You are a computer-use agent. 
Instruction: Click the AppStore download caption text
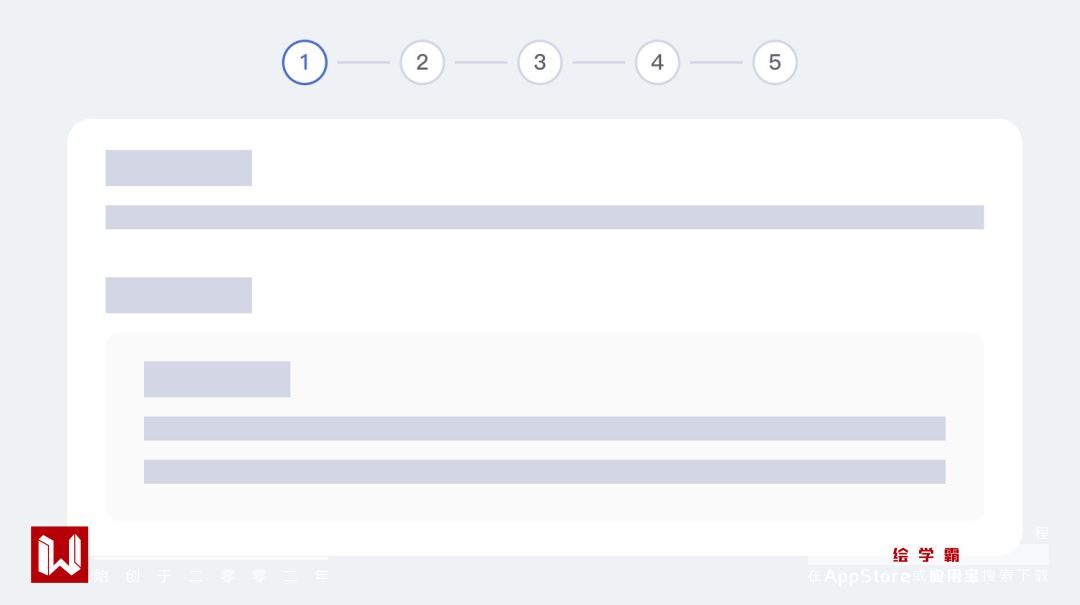pyautogui.click(x=928, y=576)
